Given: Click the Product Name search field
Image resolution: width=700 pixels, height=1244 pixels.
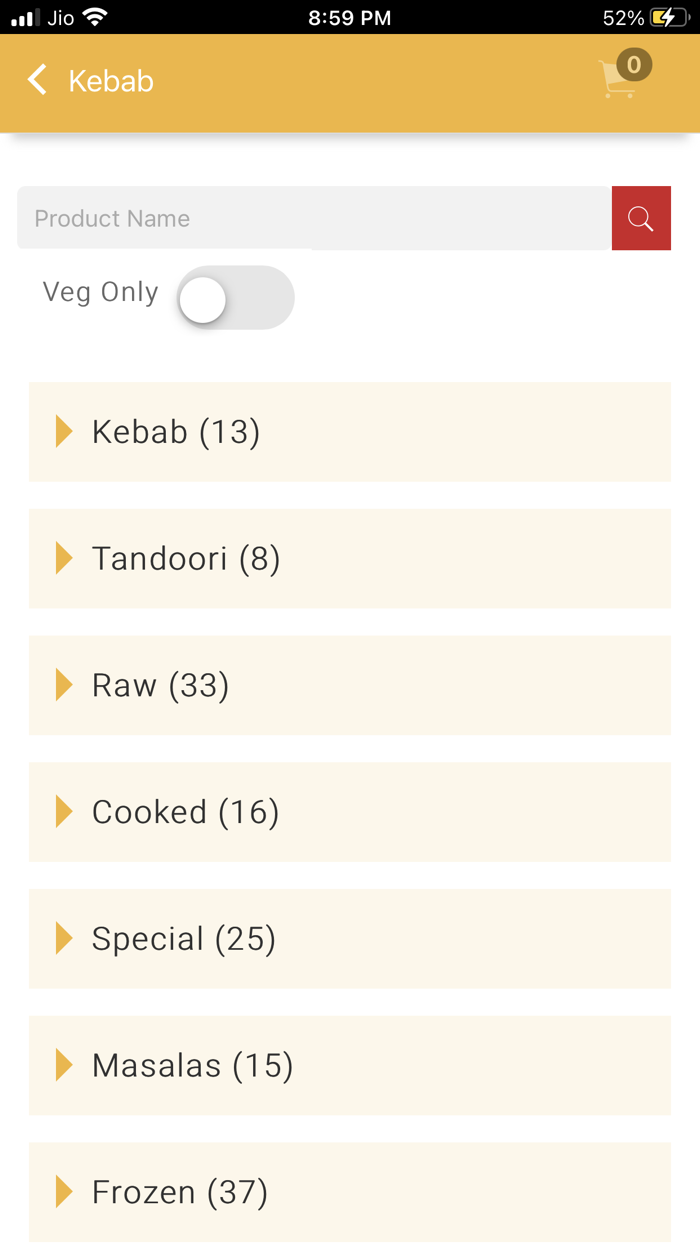Looking at the screenshot, I should click(x=314, y=218).
